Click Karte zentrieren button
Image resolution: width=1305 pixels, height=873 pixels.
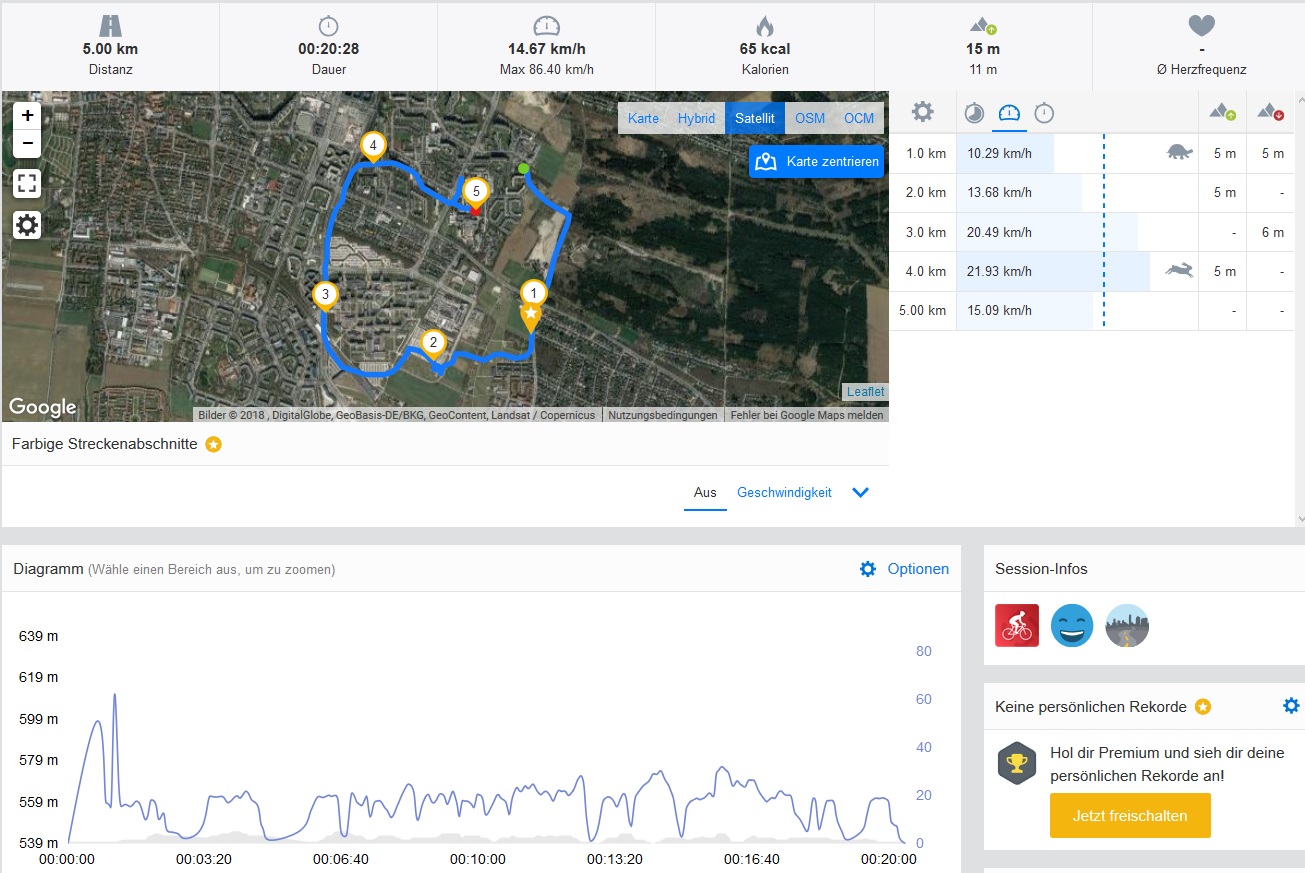817,161
